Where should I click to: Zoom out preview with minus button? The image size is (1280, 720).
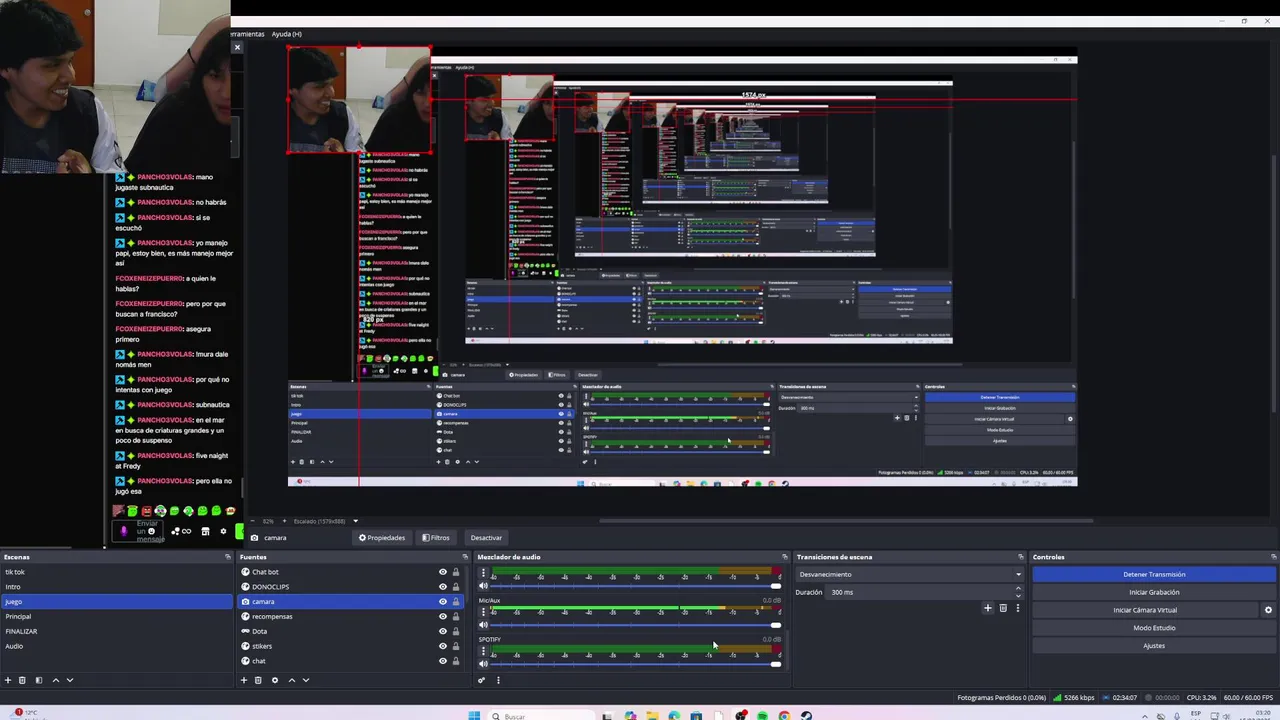pos(252,521)
